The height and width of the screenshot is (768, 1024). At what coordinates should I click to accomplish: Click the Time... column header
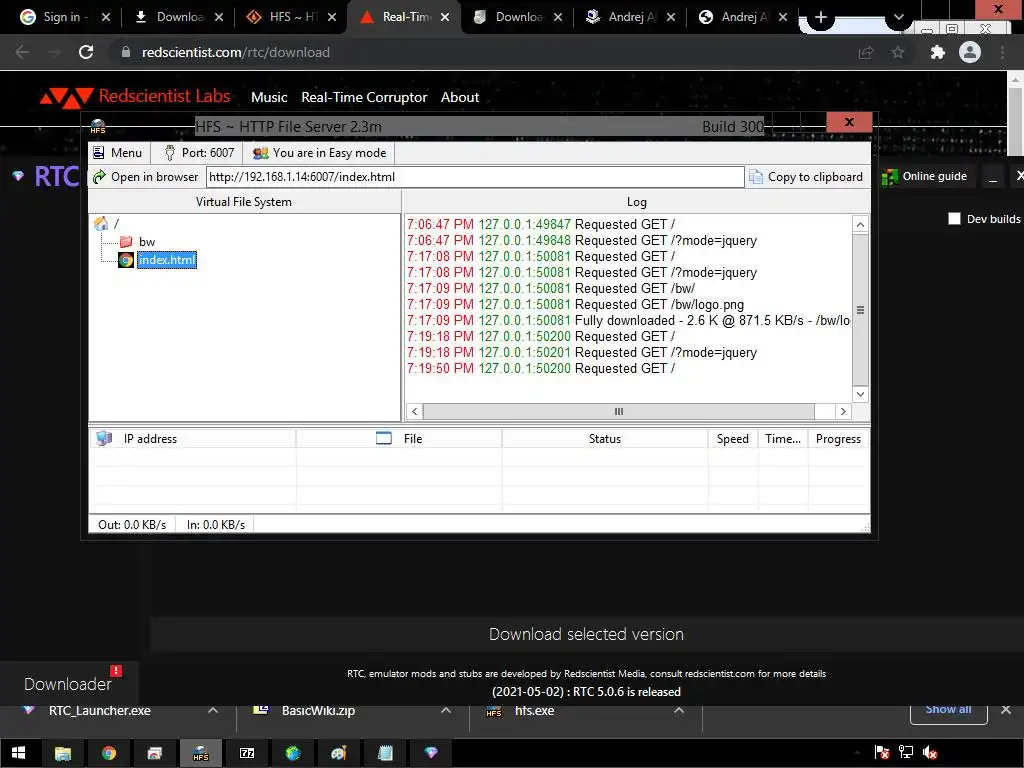(x=783, y=439)
